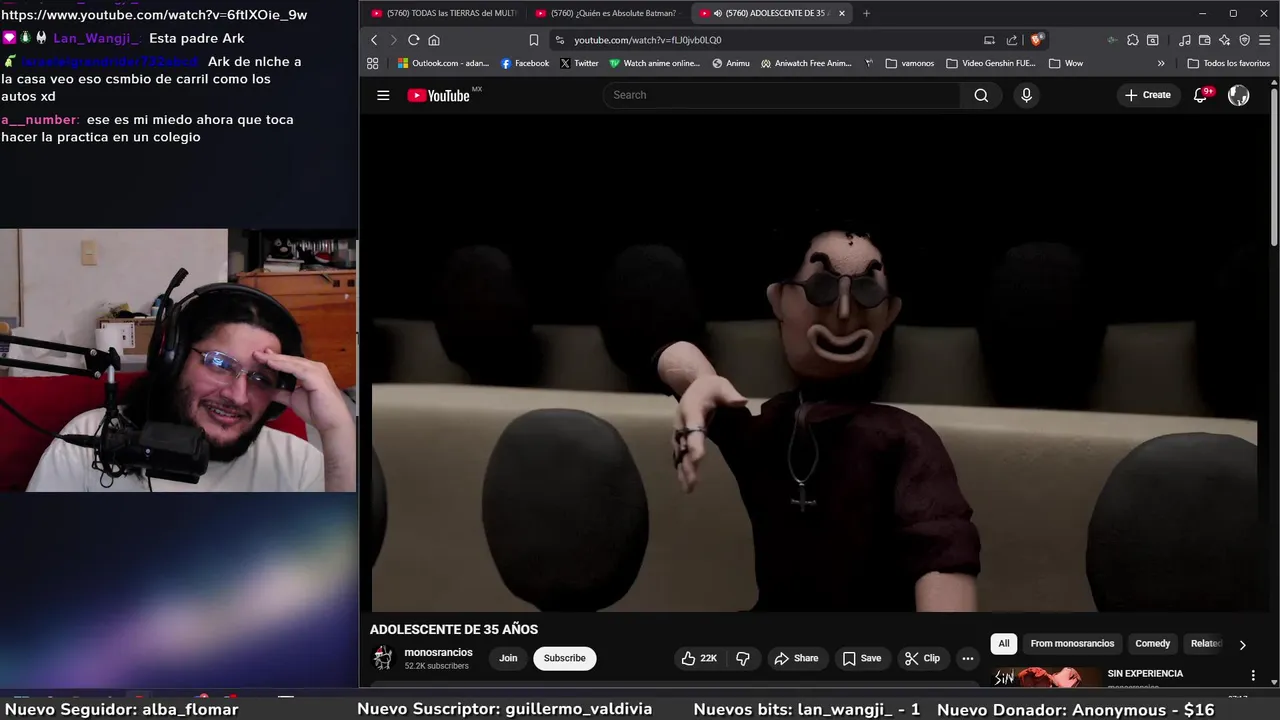
Task: Open the Aniwatch Free Anime bookmark
Action: [806, 63]
